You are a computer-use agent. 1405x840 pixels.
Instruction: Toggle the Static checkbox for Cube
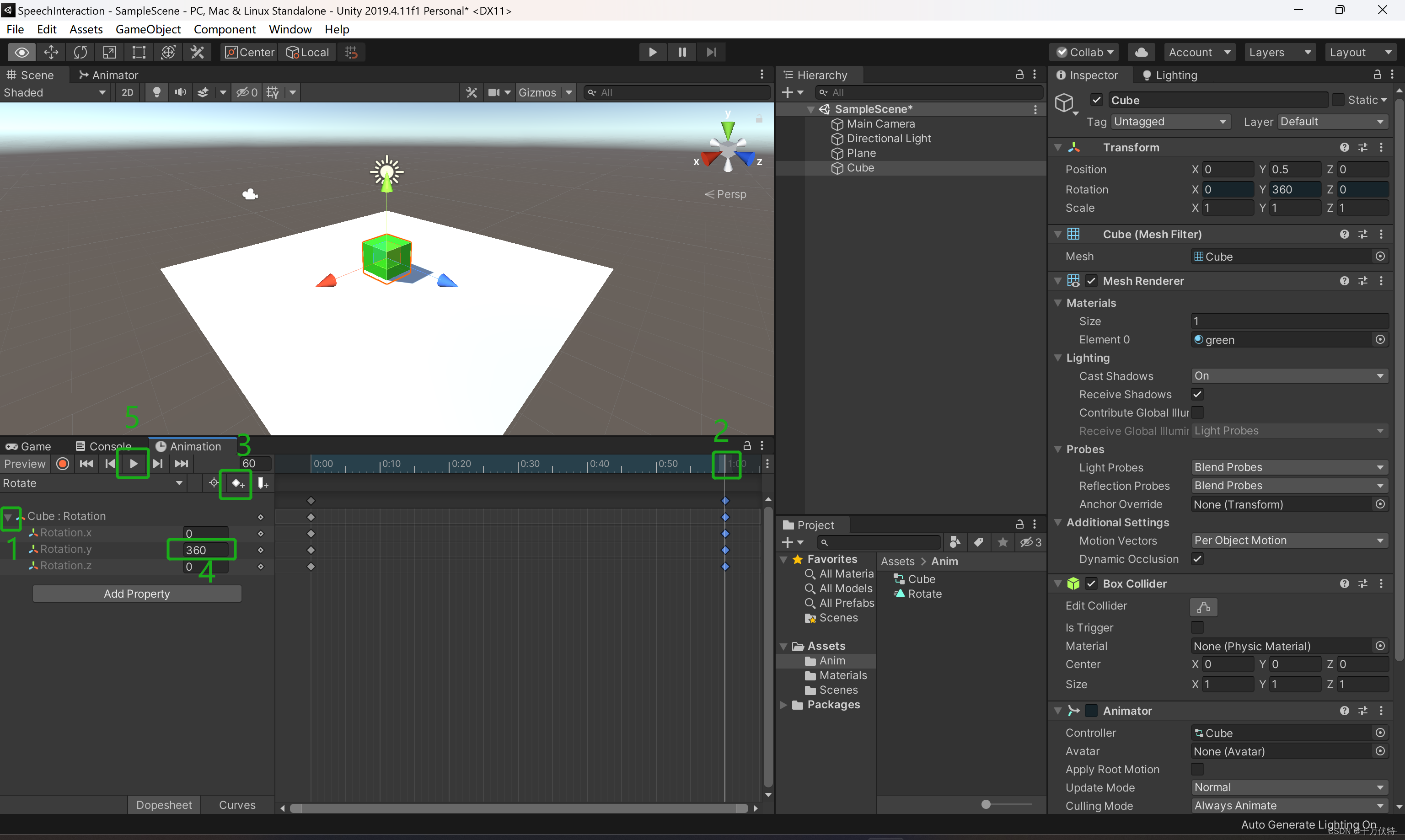click(1338, 100)
